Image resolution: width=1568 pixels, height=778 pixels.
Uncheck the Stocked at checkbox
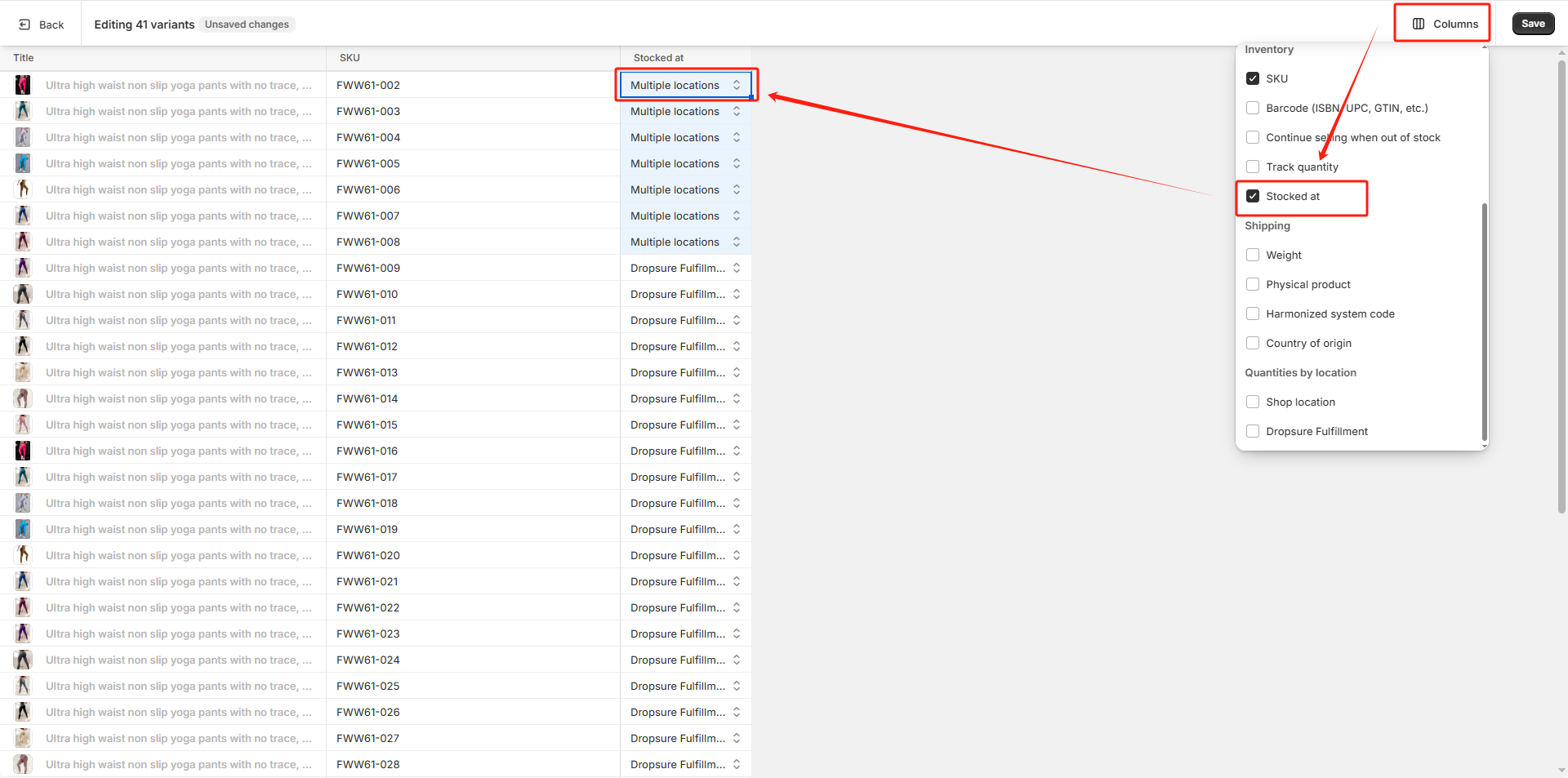(1253, 196)
